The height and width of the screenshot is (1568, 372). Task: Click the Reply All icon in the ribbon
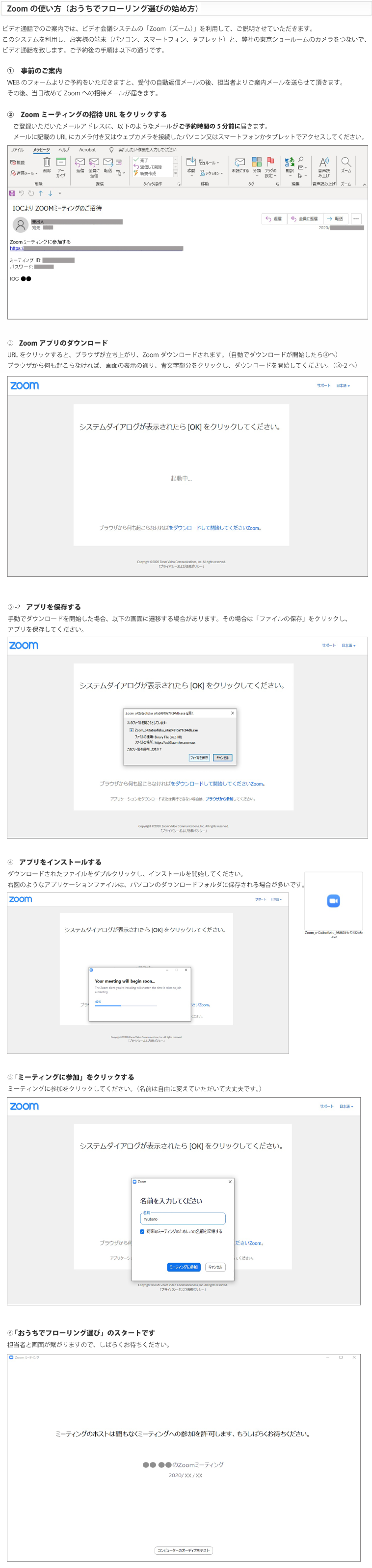point(94,162)
